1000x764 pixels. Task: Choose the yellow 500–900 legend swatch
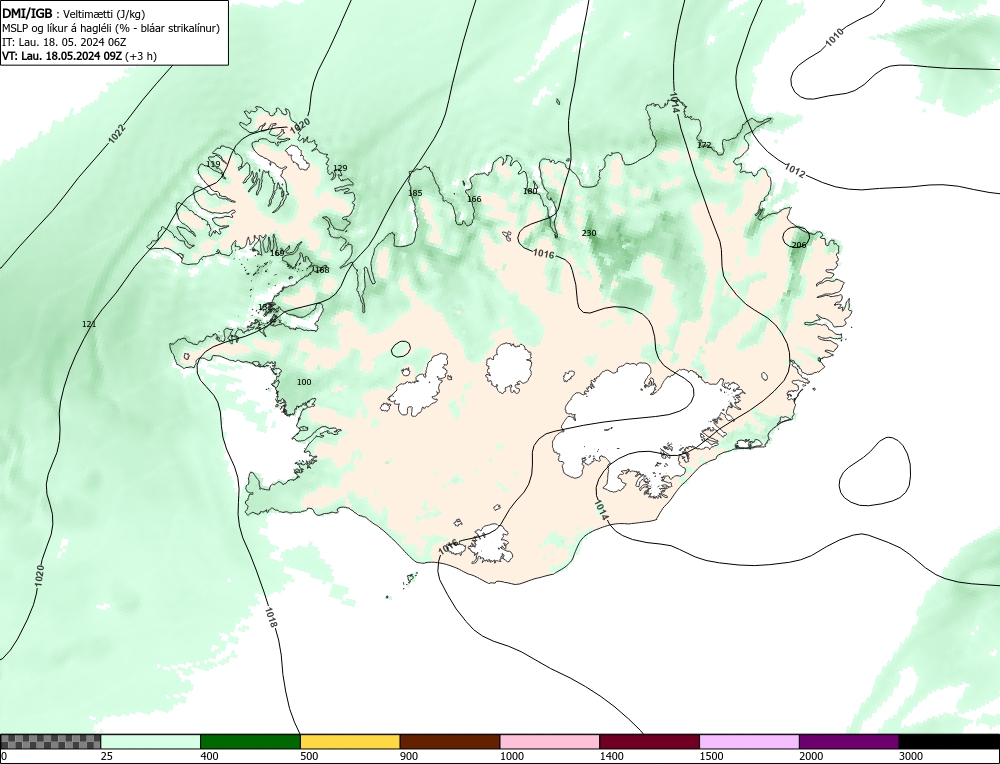350,741
